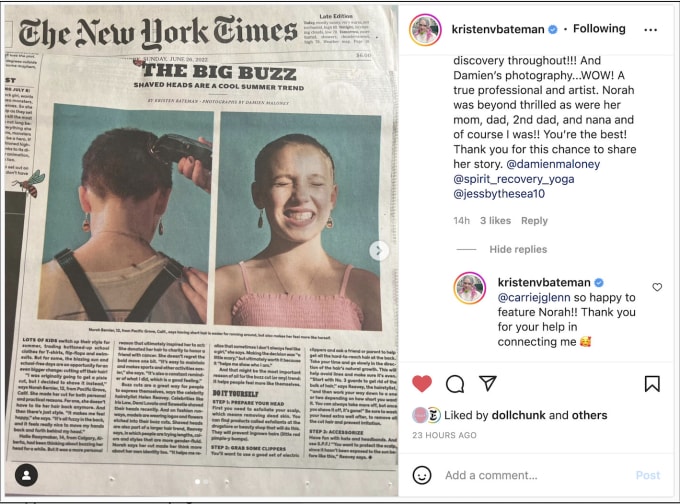View tagged people icon on photo

coord(26,475)
